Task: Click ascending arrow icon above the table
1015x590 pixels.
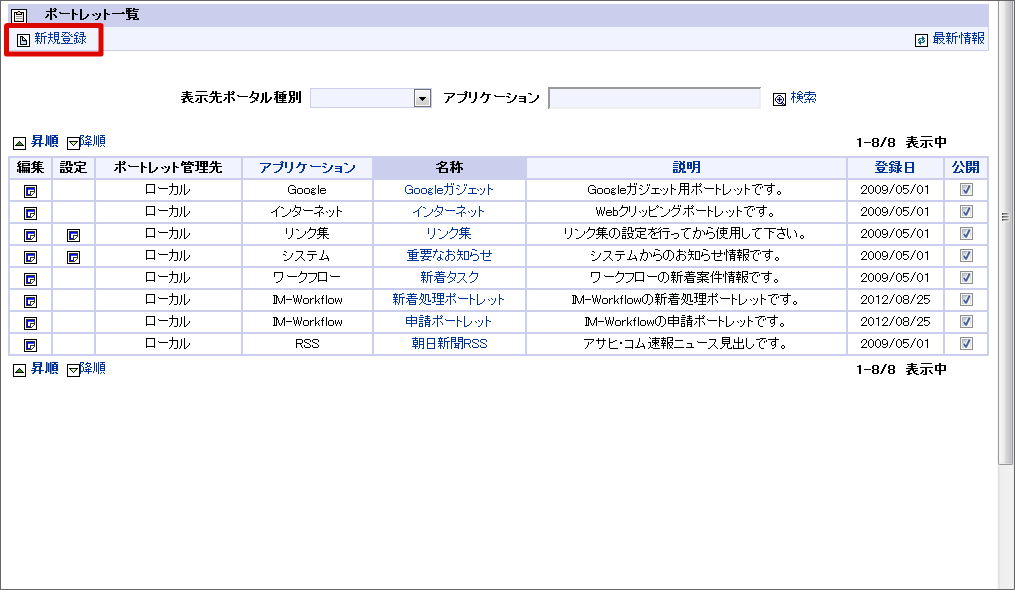Action: [x=19, y=143]
